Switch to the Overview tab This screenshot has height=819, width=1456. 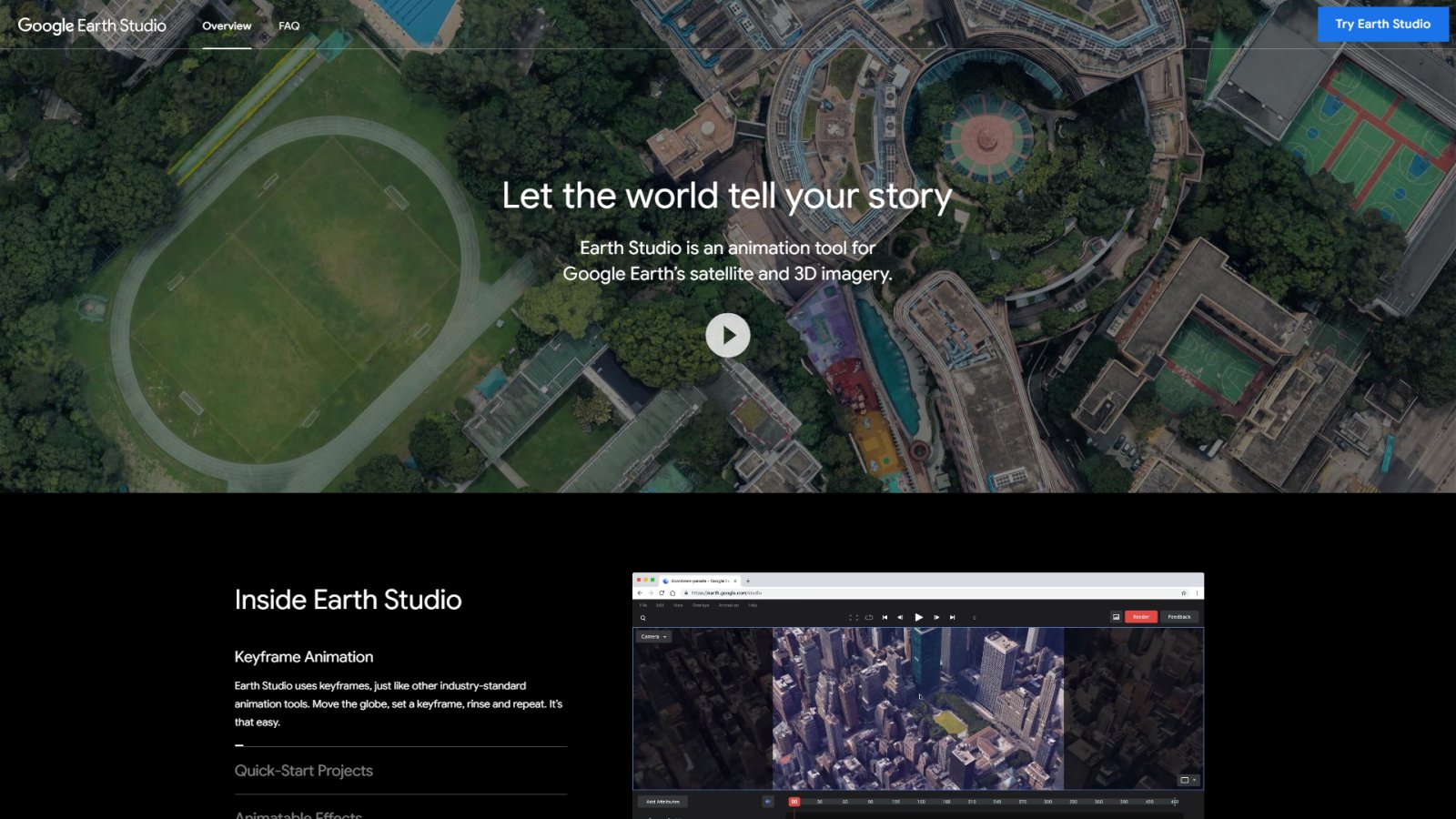pyautogui.click(x=227, y=25)
